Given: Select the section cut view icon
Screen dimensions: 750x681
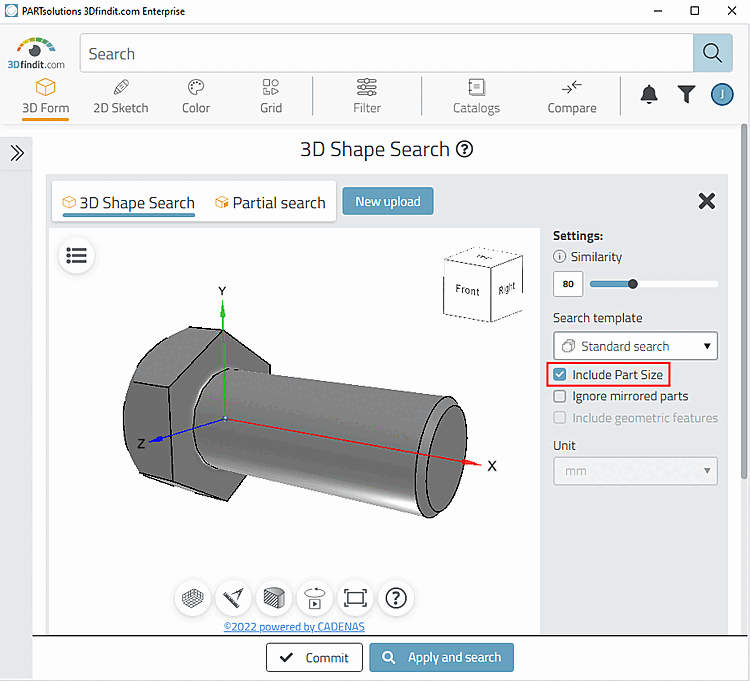Looking at the screenshot, I should pos(274,598).
